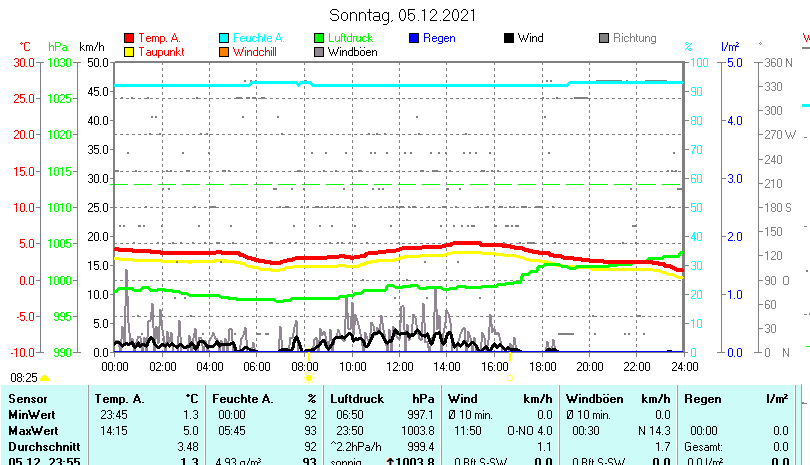This screenshot has width=810, height=465.
Task: Click the hPa axis unit label
Action: point(58,47)
